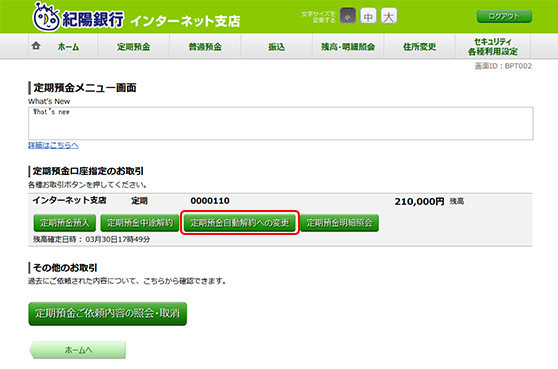
Task: Click 定期預金ご依頼内容の照会・取消 button
Action: coord(107,313)
